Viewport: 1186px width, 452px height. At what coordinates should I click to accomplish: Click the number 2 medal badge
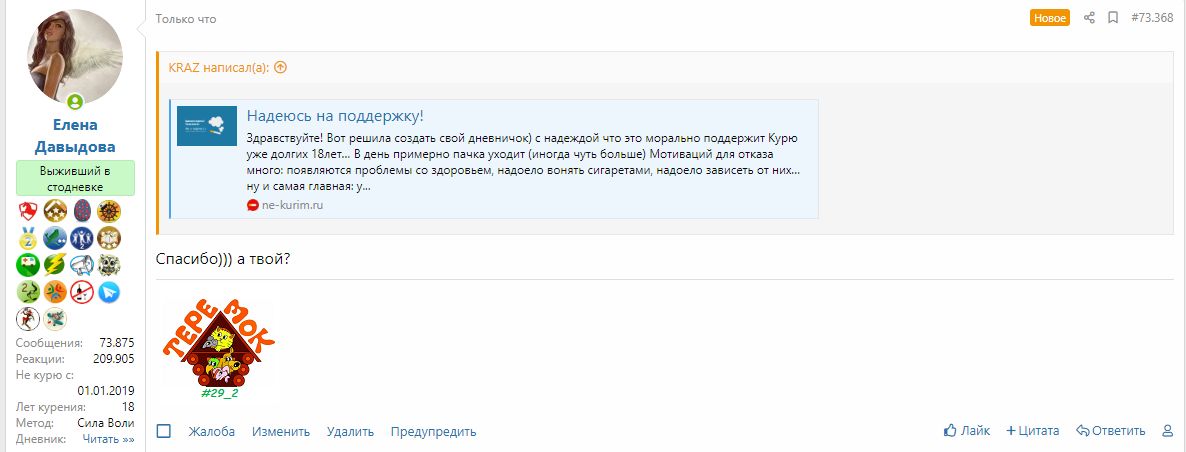[x=28, y=238]
